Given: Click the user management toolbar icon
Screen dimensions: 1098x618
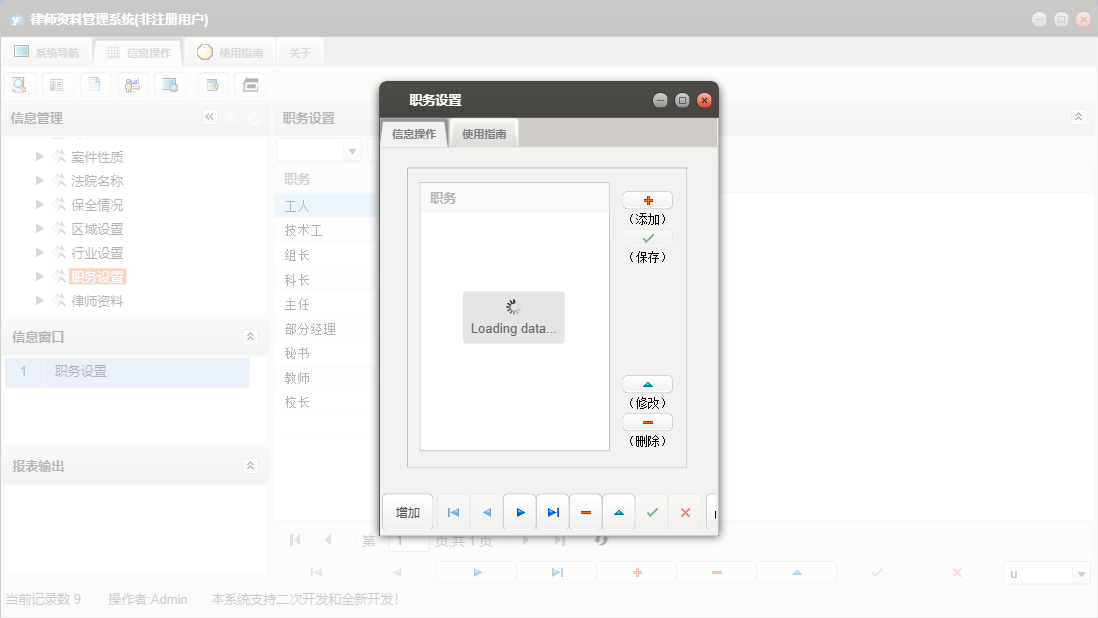Looking at the screenshot, I should click(x=133, y=84).
